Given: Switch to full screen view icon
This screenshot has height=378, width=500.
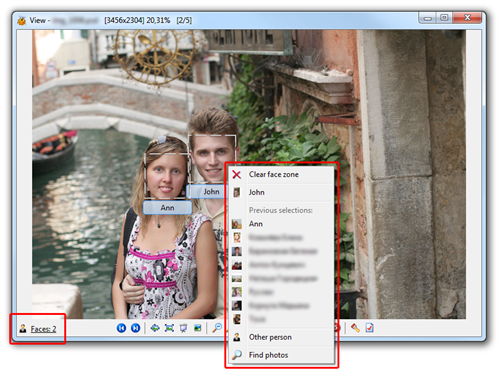Looking at the screenshot, I should coord(169,328).
